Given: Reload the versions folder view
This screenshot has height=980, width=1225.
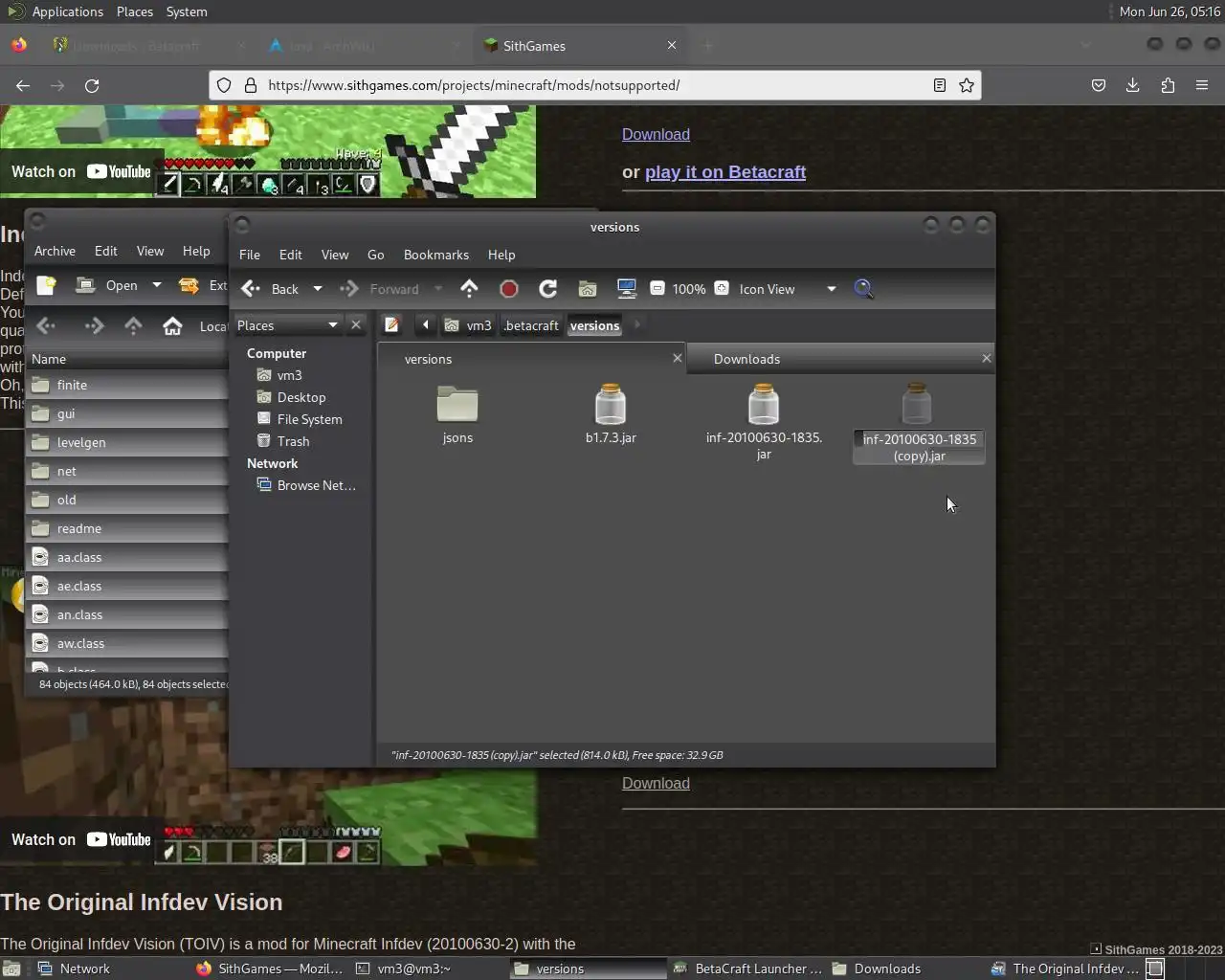Looking at the screenshot, I should pos(547,288).
